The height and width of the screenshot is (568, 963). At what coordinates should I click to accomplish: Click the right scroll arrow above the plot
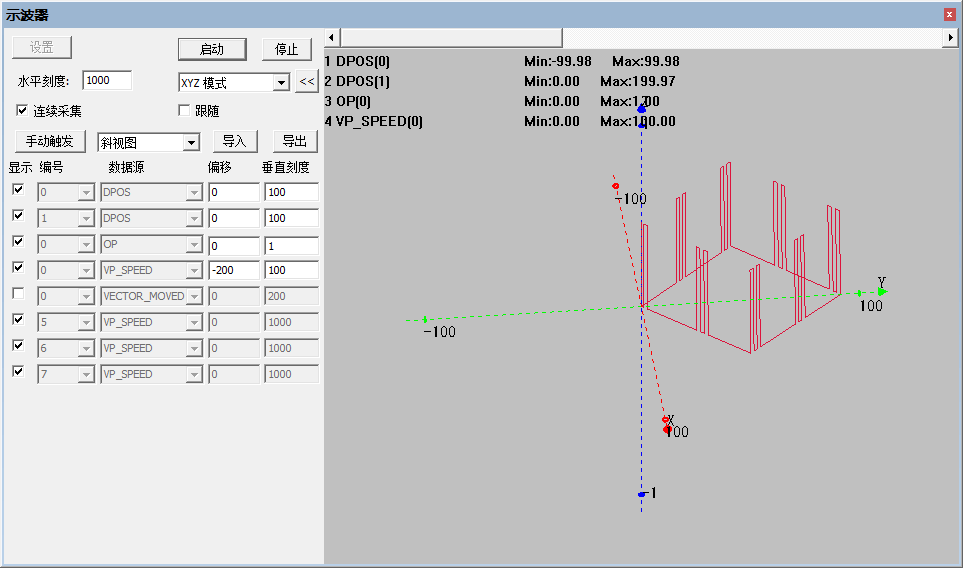coord(950,37)
